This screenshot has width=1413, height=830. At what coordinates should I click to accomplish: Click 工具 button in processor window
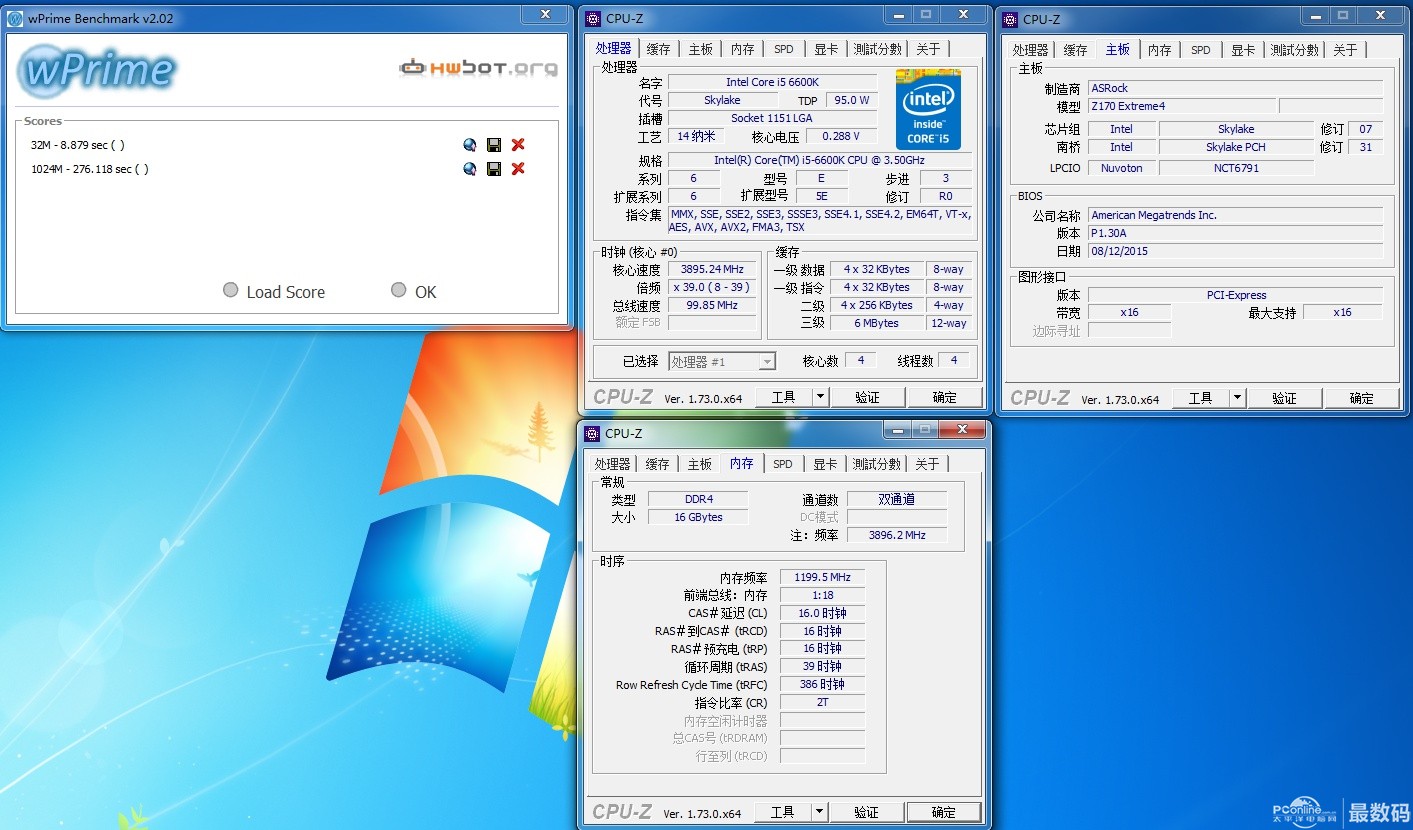point(783,397)
